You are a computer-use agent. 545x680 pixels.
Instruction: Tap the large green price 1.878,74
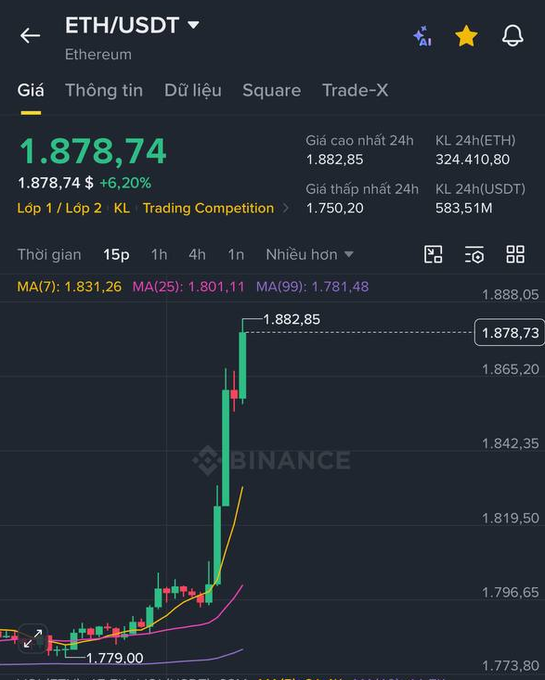pyautogui.click(x=93, y=151)
